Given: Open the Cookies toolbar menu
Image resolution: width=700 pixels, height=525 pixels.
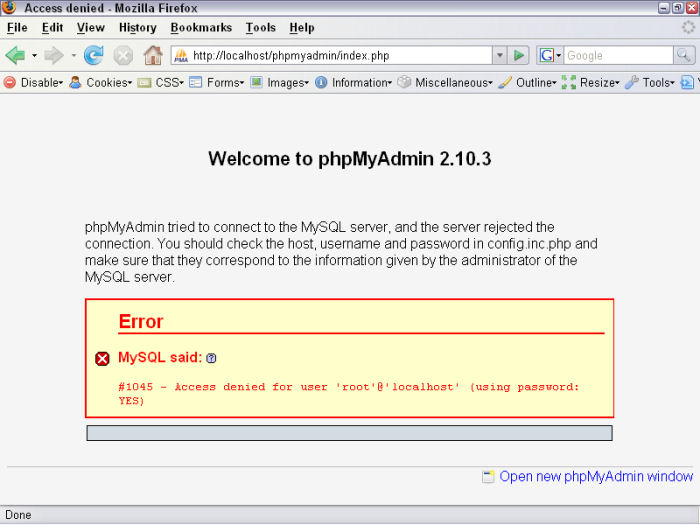Looking at the screenshot, I should [101, 83].
